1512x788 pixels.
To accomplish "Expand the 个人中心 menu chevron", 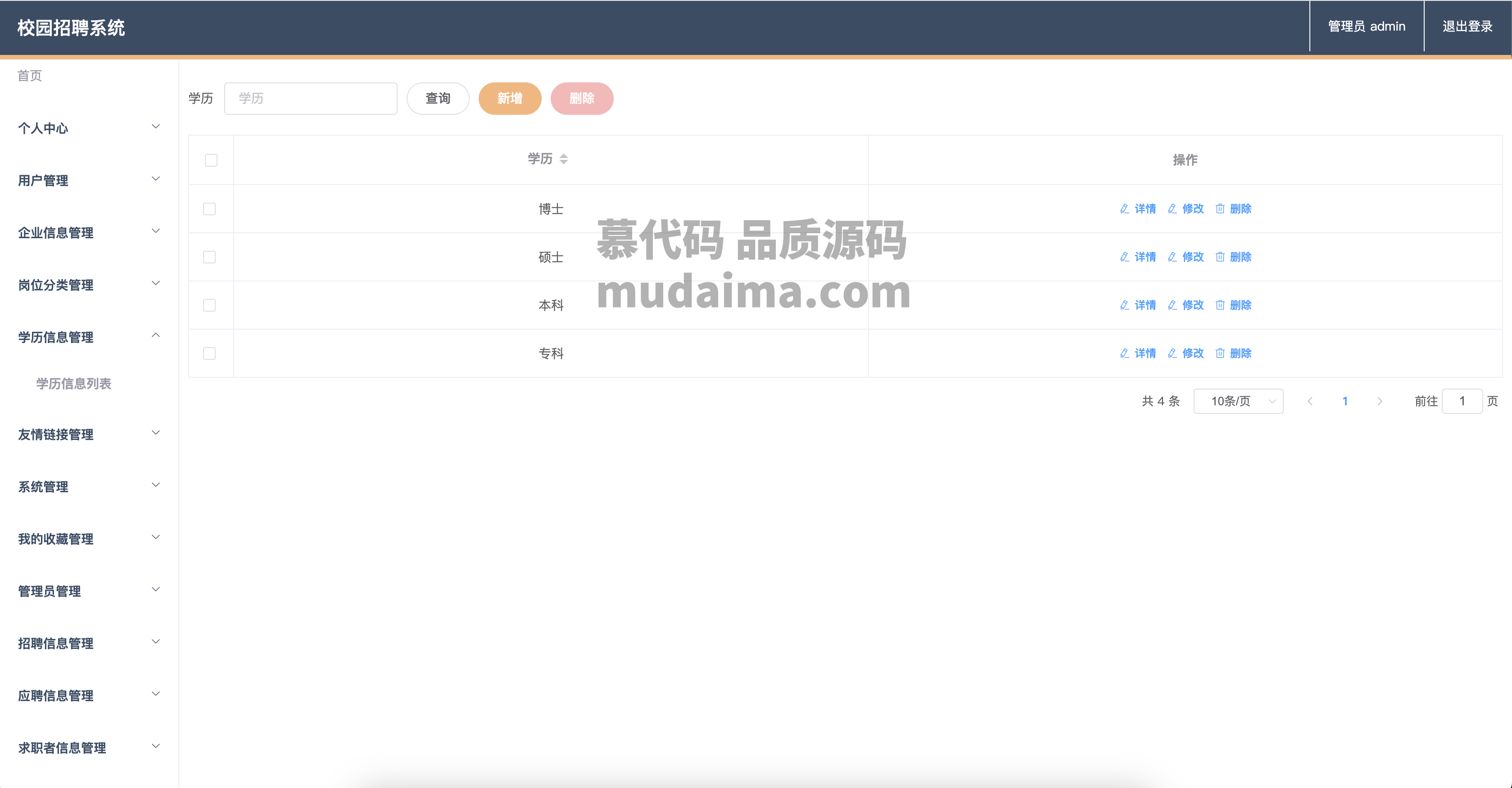I will pyautogui.click(x=156, y=127).
